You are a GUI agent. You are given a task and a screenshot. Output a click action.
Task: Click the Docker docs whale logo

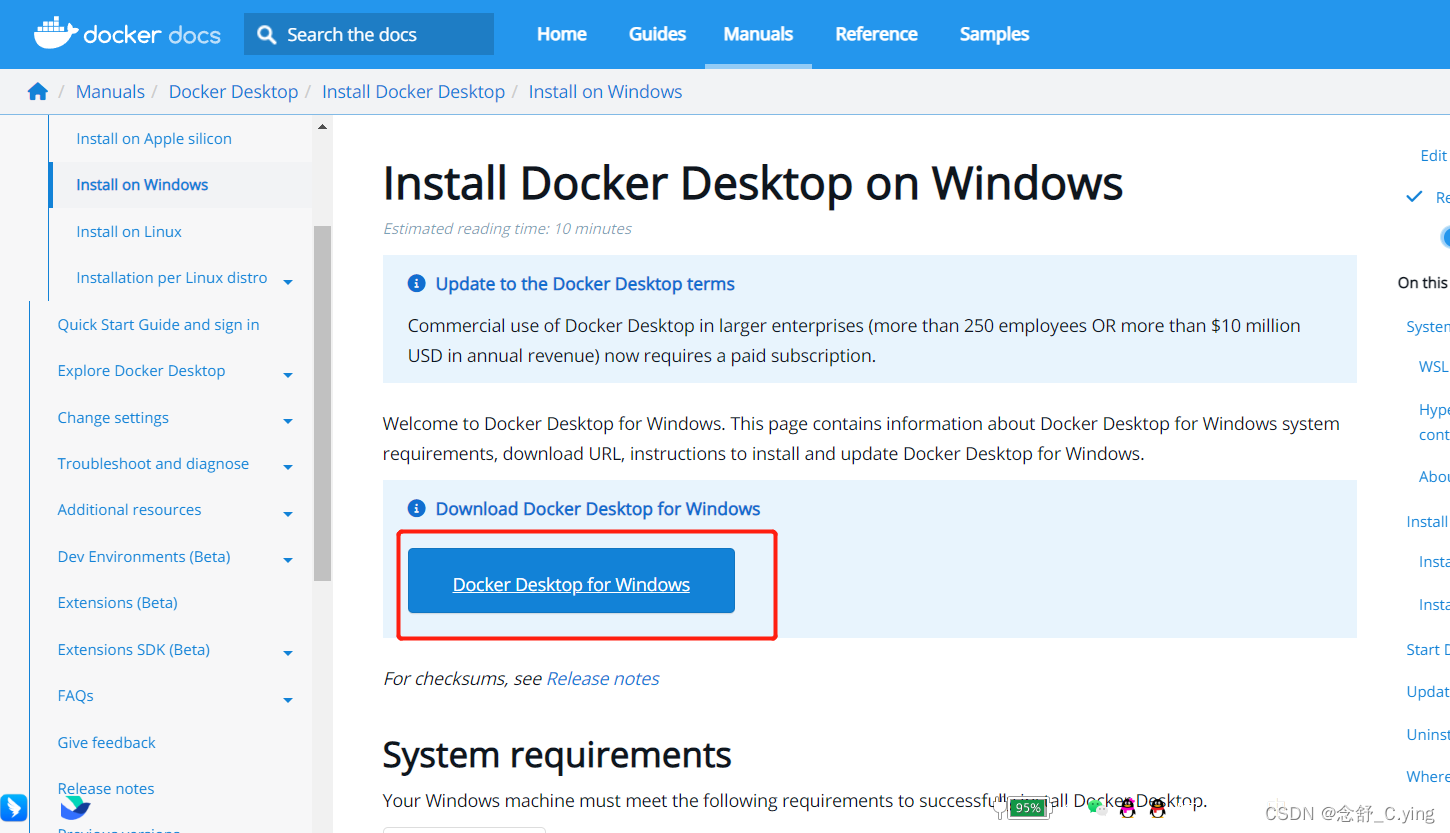pyautogui.click(x=56, y=33)
